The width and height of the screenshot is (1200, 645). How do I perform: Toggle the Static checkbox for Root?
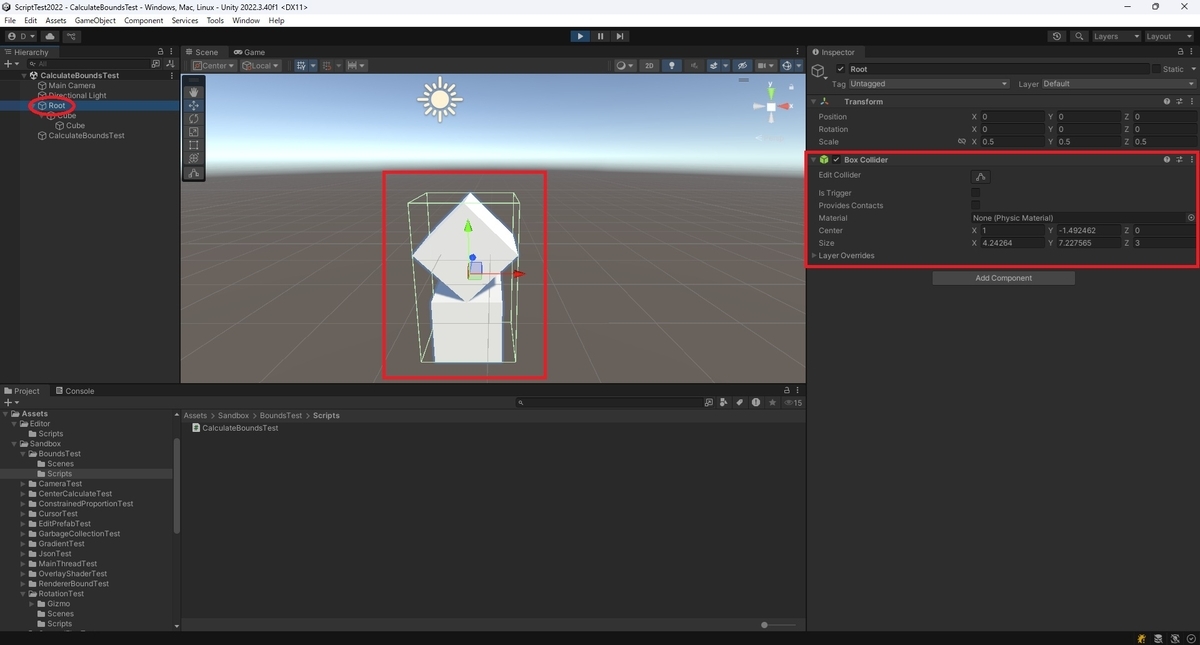pos(1156,69)
